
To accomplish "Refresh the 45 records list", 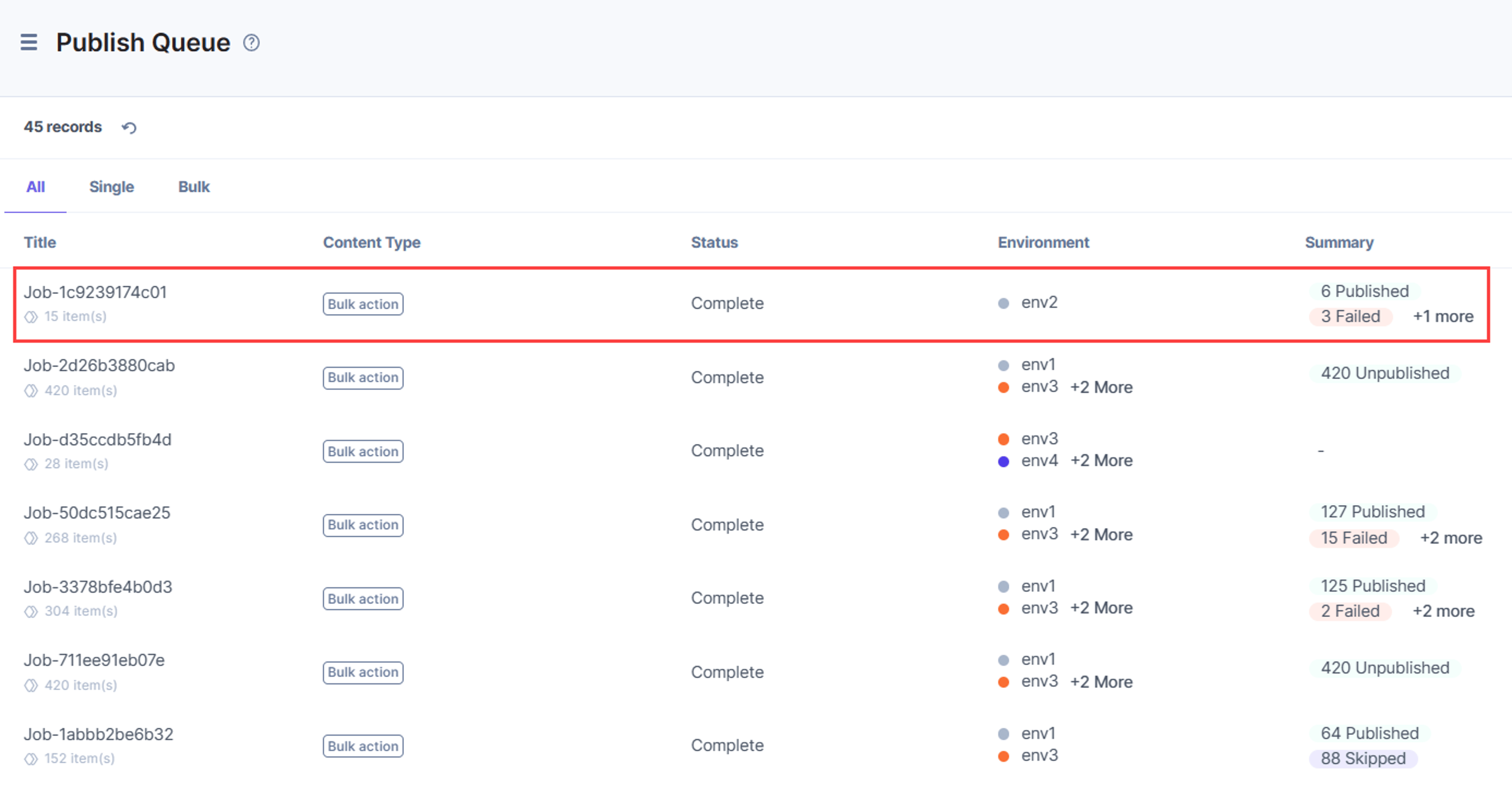I will tap(129, 128).
